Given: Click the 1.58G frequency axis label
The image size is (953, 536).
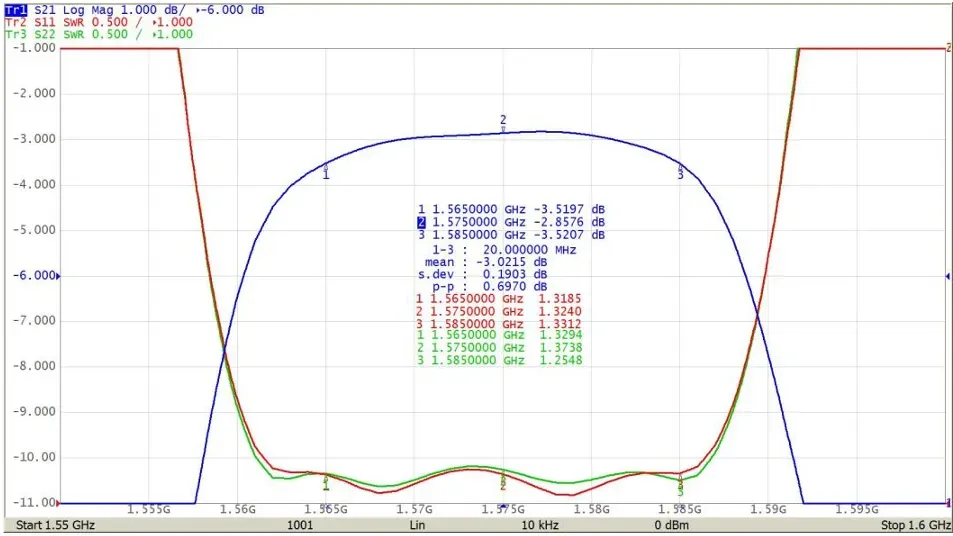Looking at the screenshot, I should [x=591, y=509].
